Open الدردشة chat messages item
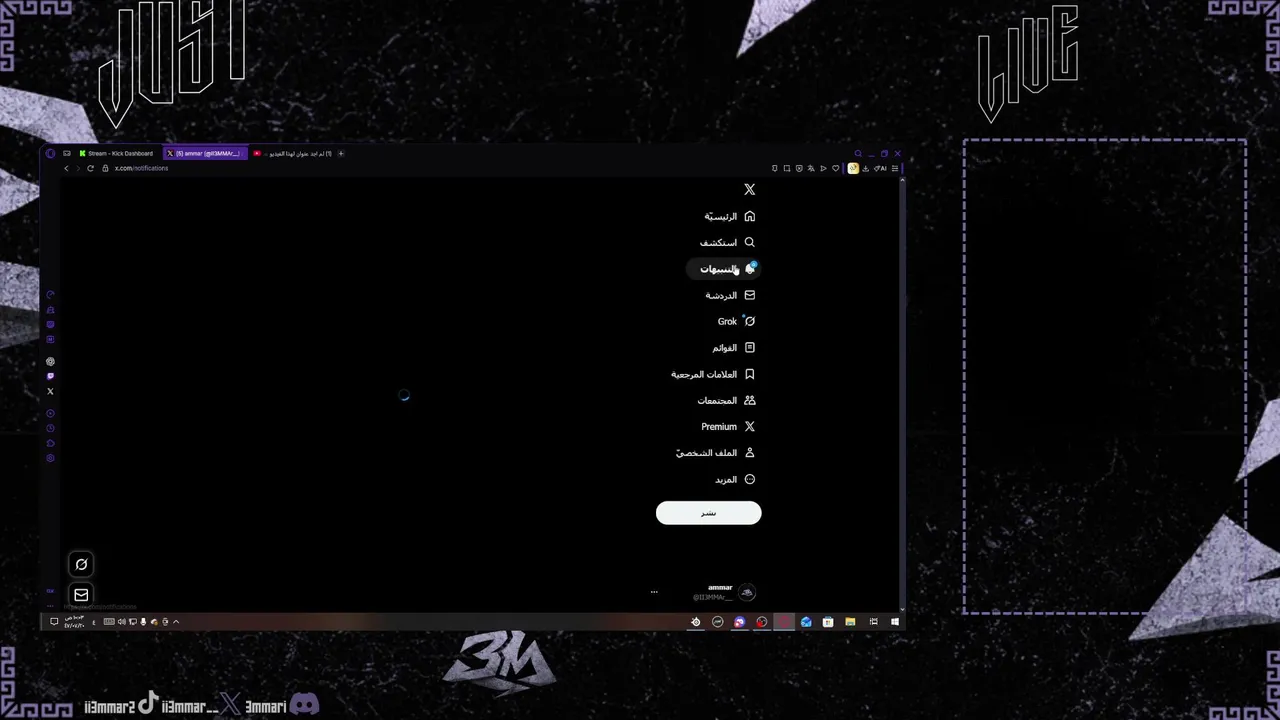The width and height of the screenshot is (1280, 720). pyautogui.click(x=730, y=295)
